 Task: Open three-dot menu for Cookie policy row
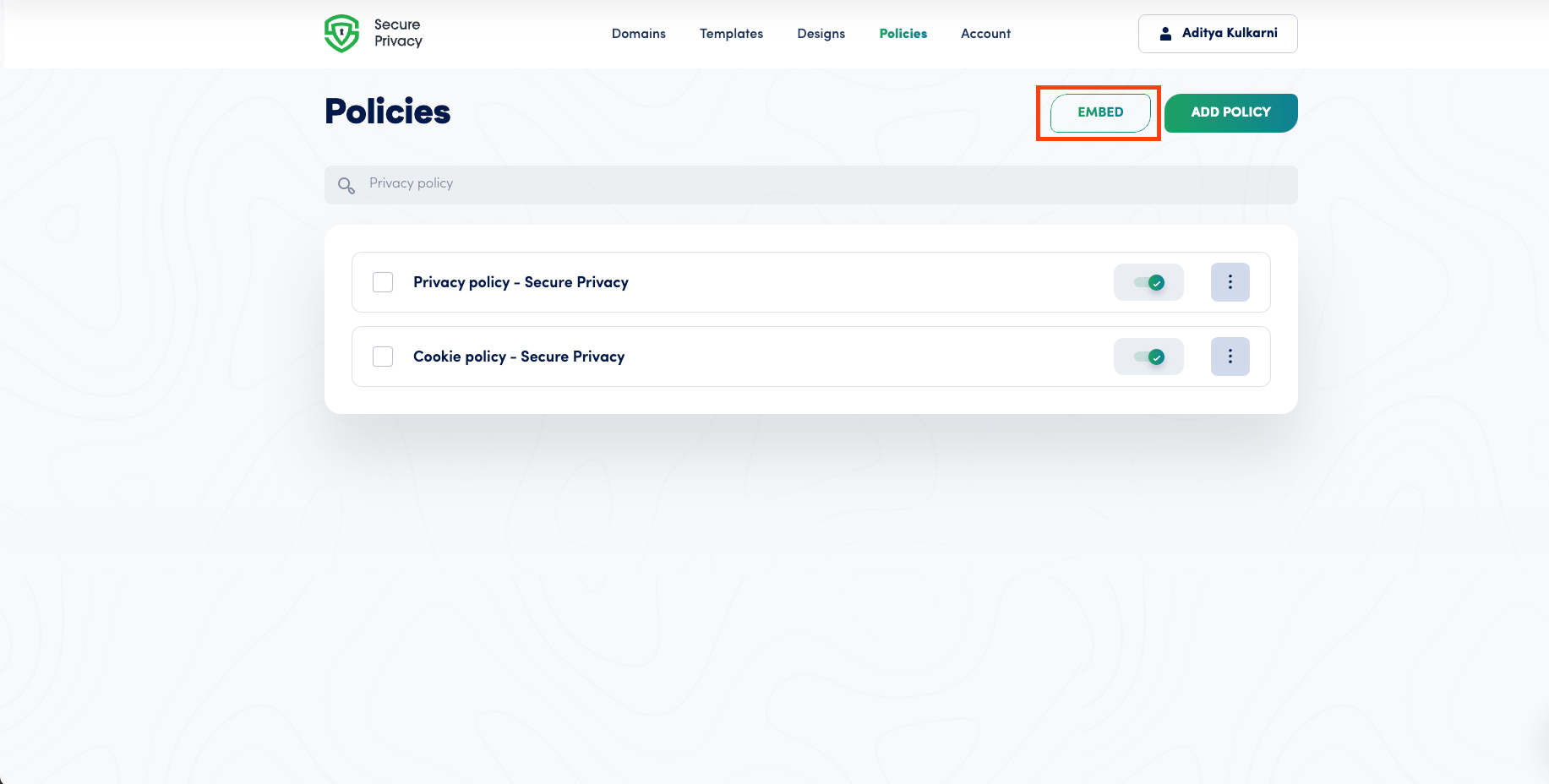[1230, 357]
